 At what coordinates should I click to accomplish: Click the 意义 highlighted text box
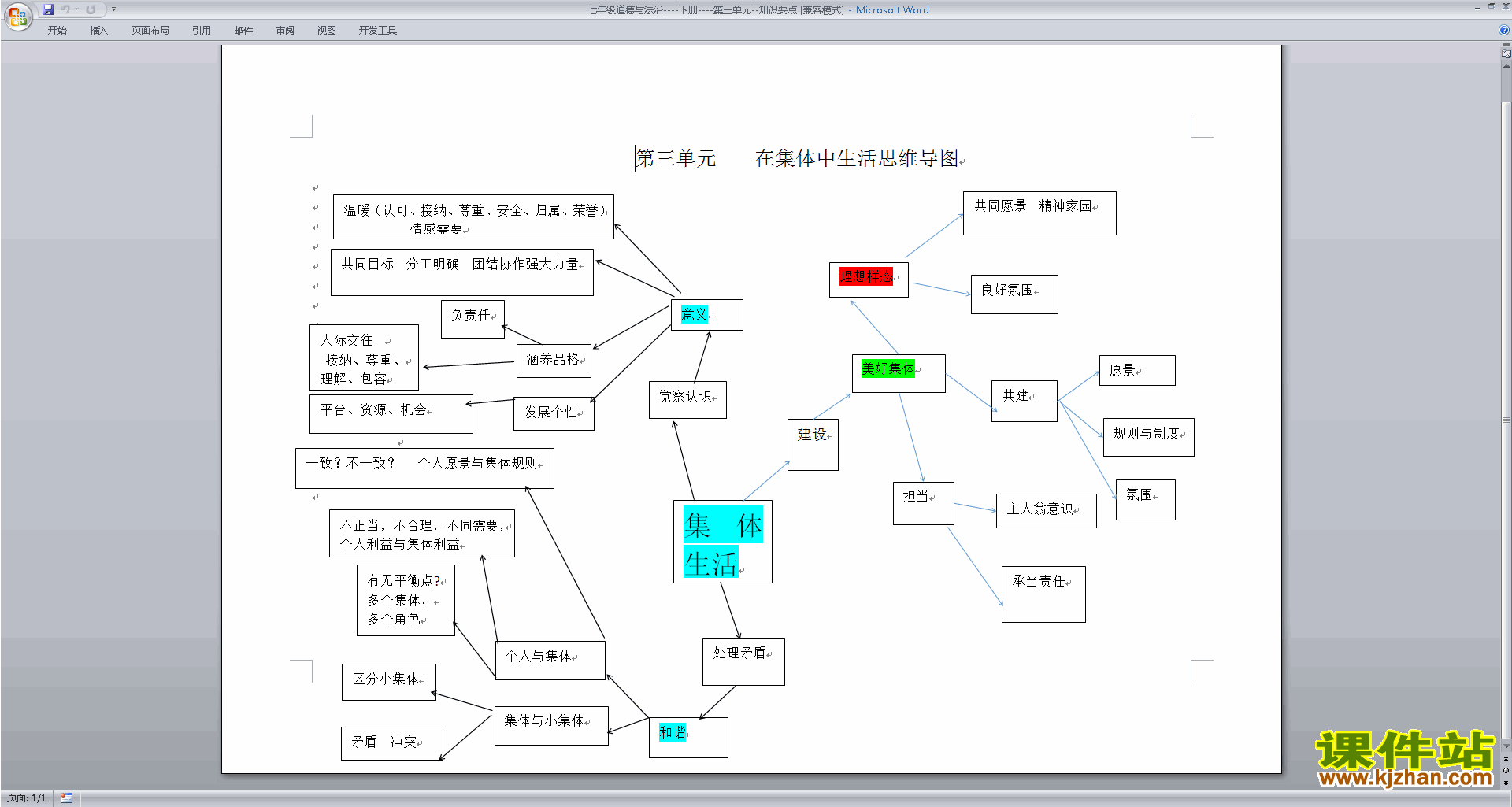[x=707, y=315]
